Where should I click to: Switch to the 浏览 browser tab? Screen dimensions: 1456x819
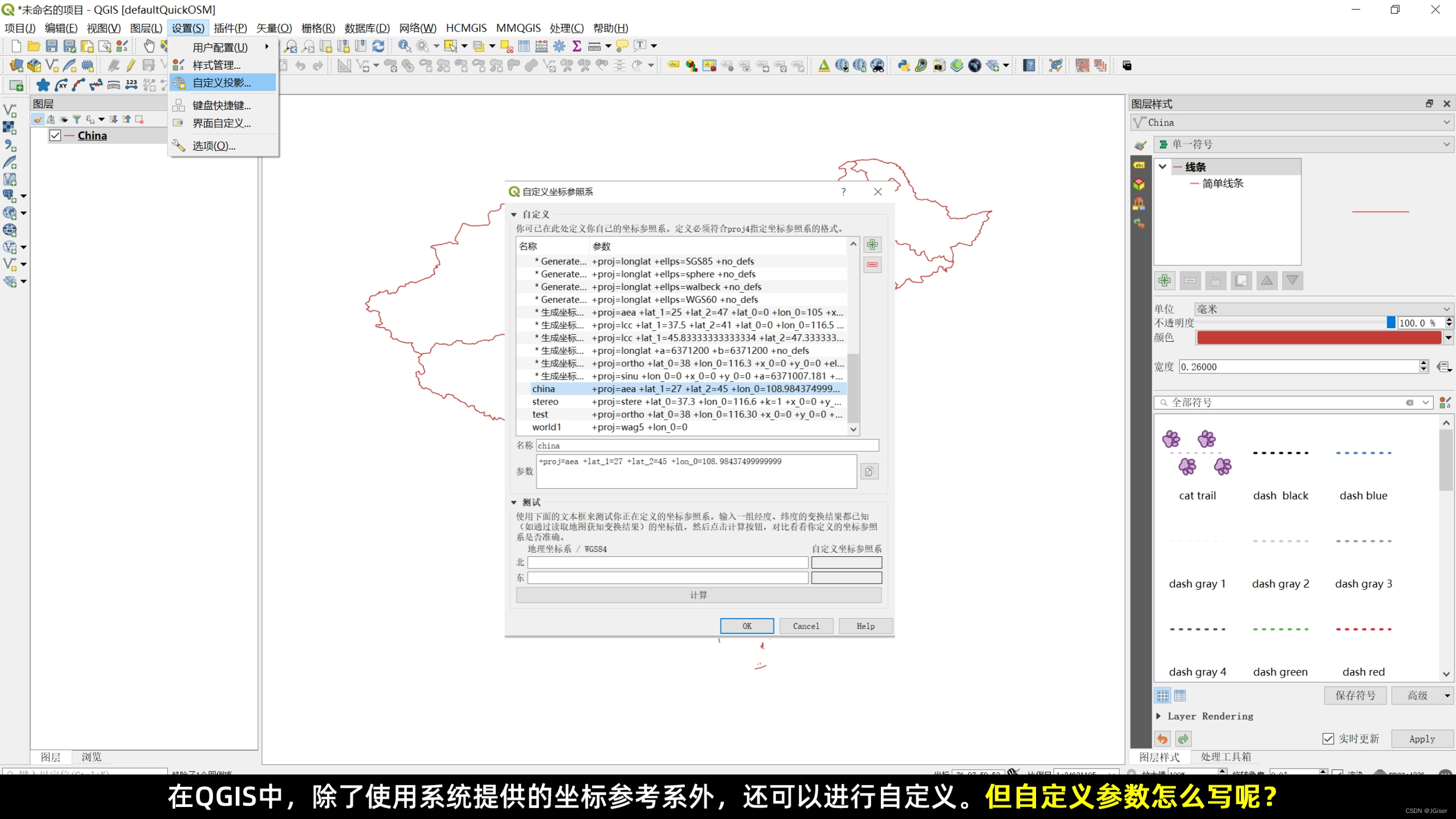[91, 756]
